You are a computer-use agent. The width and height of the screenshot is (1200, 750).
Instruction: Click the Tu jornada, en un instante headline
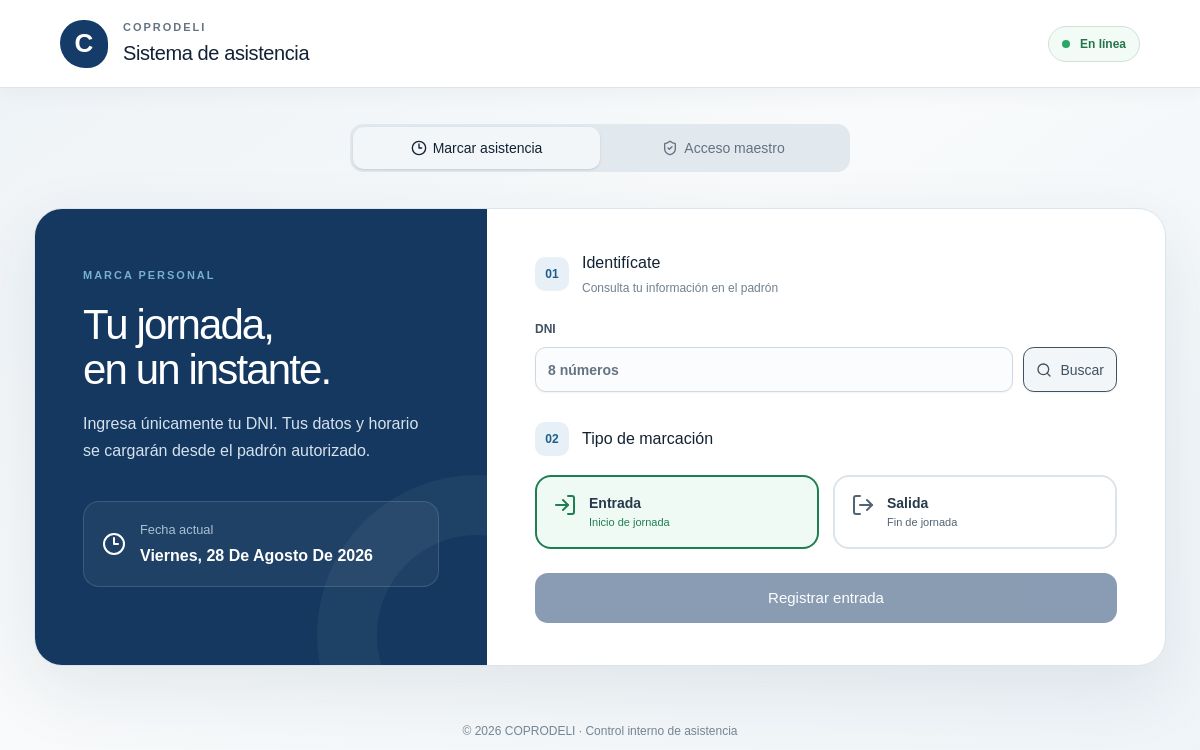tap(207, 347)
